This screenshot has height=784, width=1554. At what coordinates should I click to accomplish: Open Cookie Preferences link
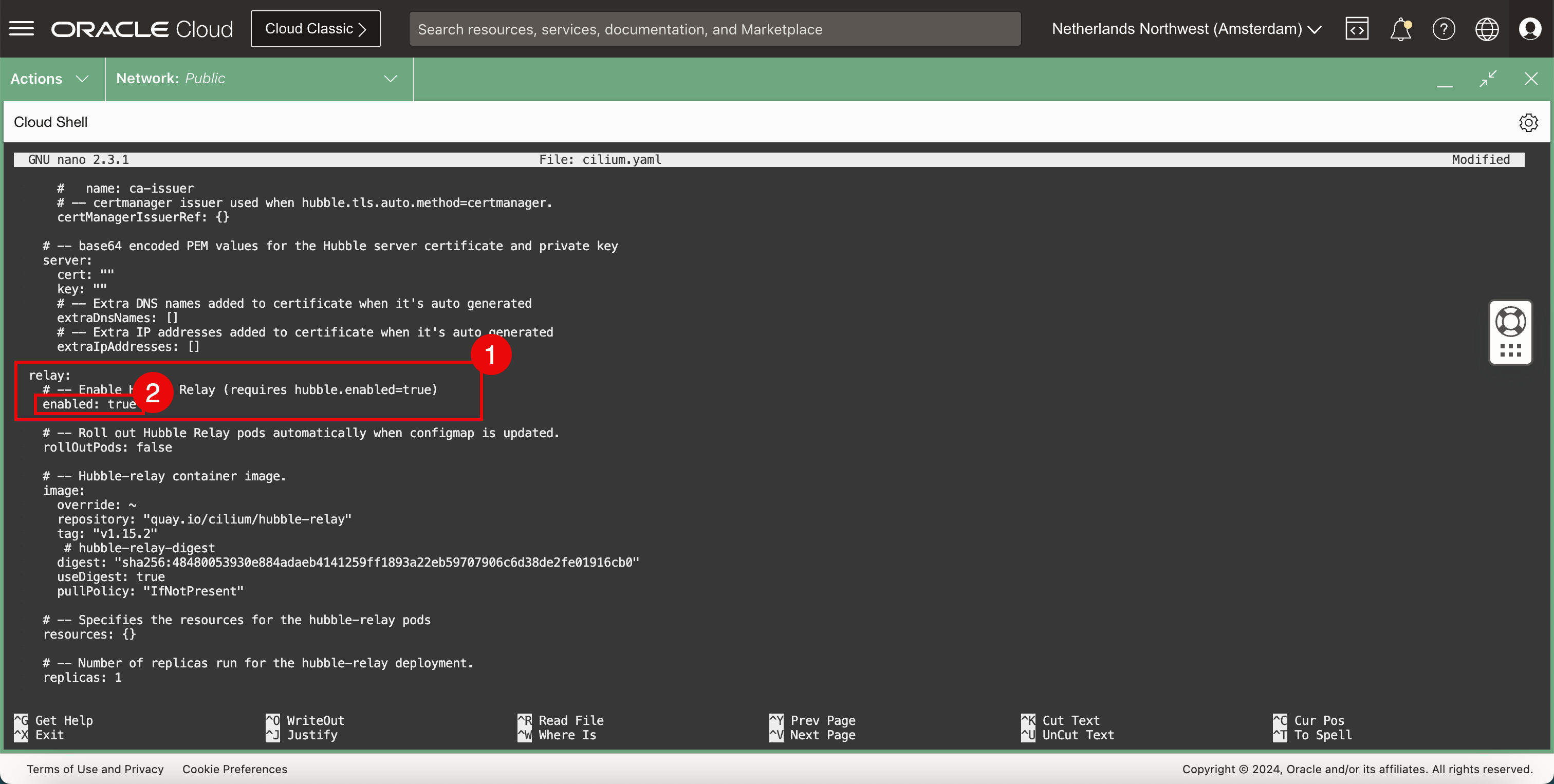235,769
